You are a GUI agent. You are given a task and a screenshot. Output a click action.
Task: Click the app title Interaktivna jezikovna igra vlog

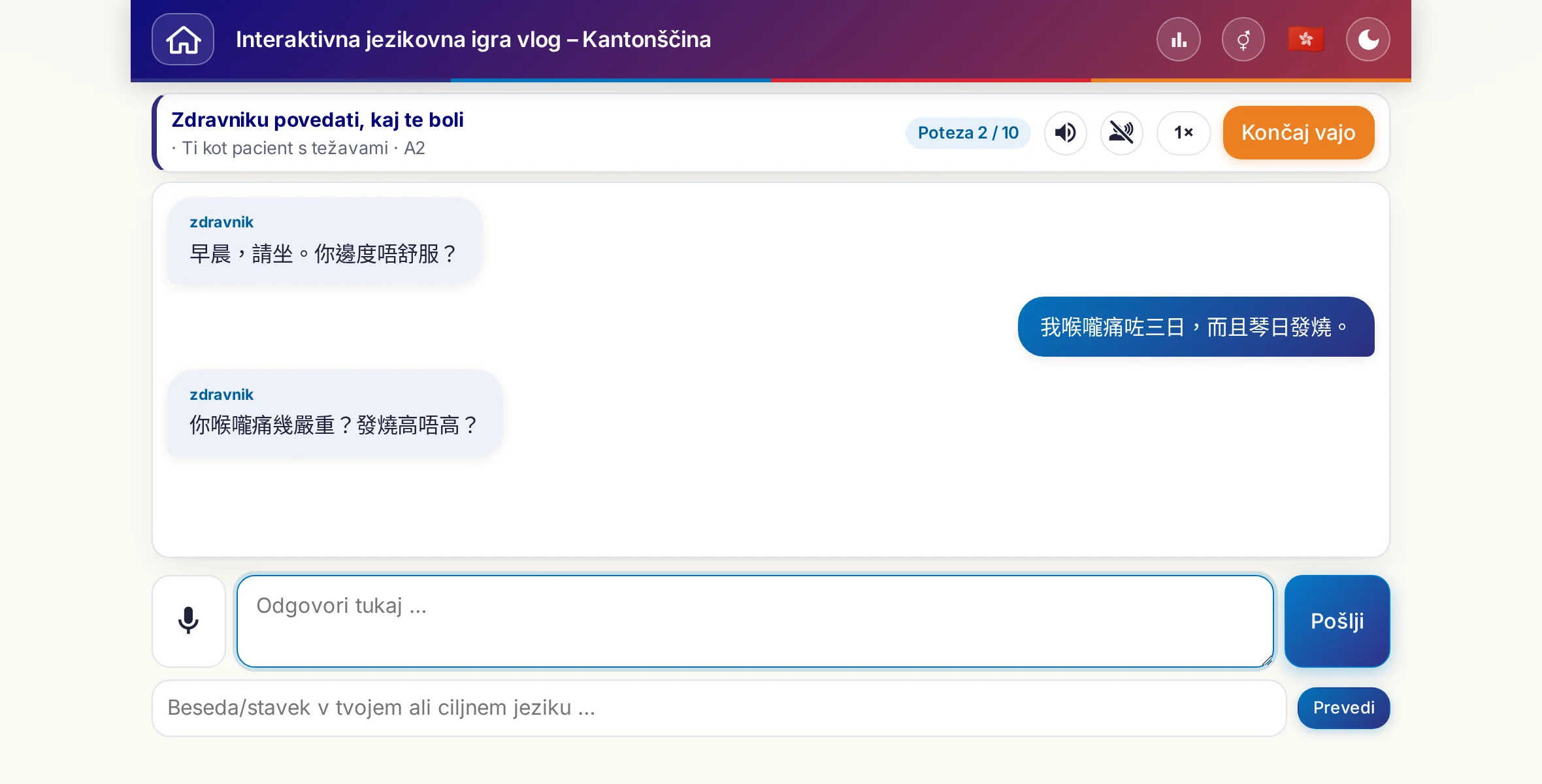tap(473, 39)
